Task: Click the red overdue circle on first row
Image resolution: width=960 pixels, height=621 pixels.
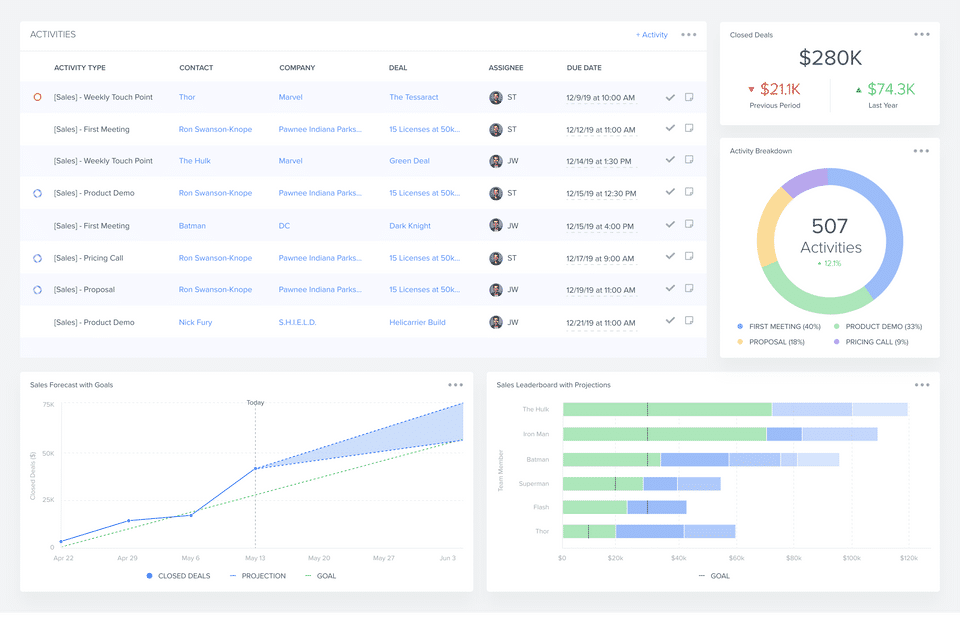Action: click(37, 97)
